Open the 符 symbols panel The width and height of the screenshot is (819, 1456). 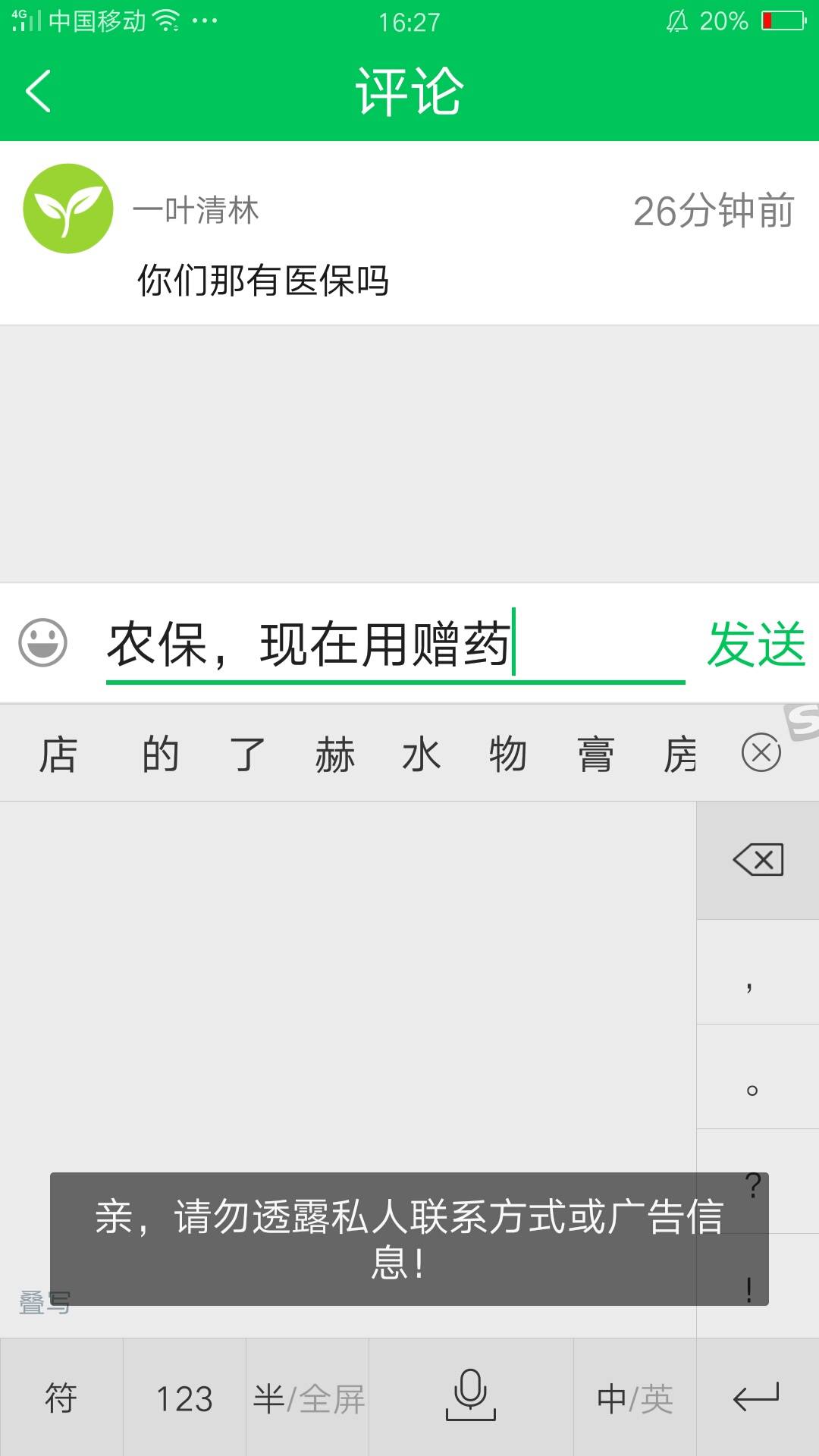[61, 1397]
